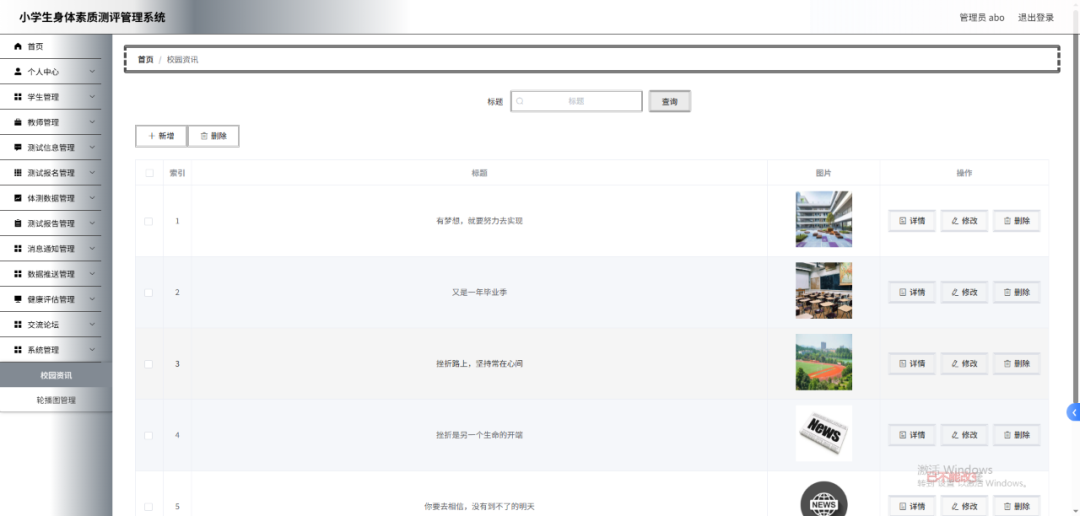Click the school building thumbnail in row 1
This screenshot has height=516, width=1080.
tap(824, 219)
